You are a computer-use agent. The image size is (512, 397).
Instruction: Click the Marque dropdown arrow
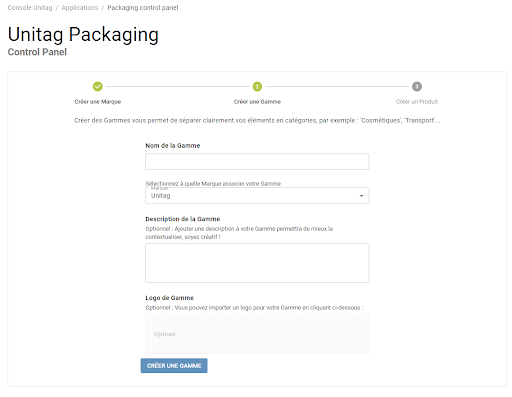click(361, 196)
